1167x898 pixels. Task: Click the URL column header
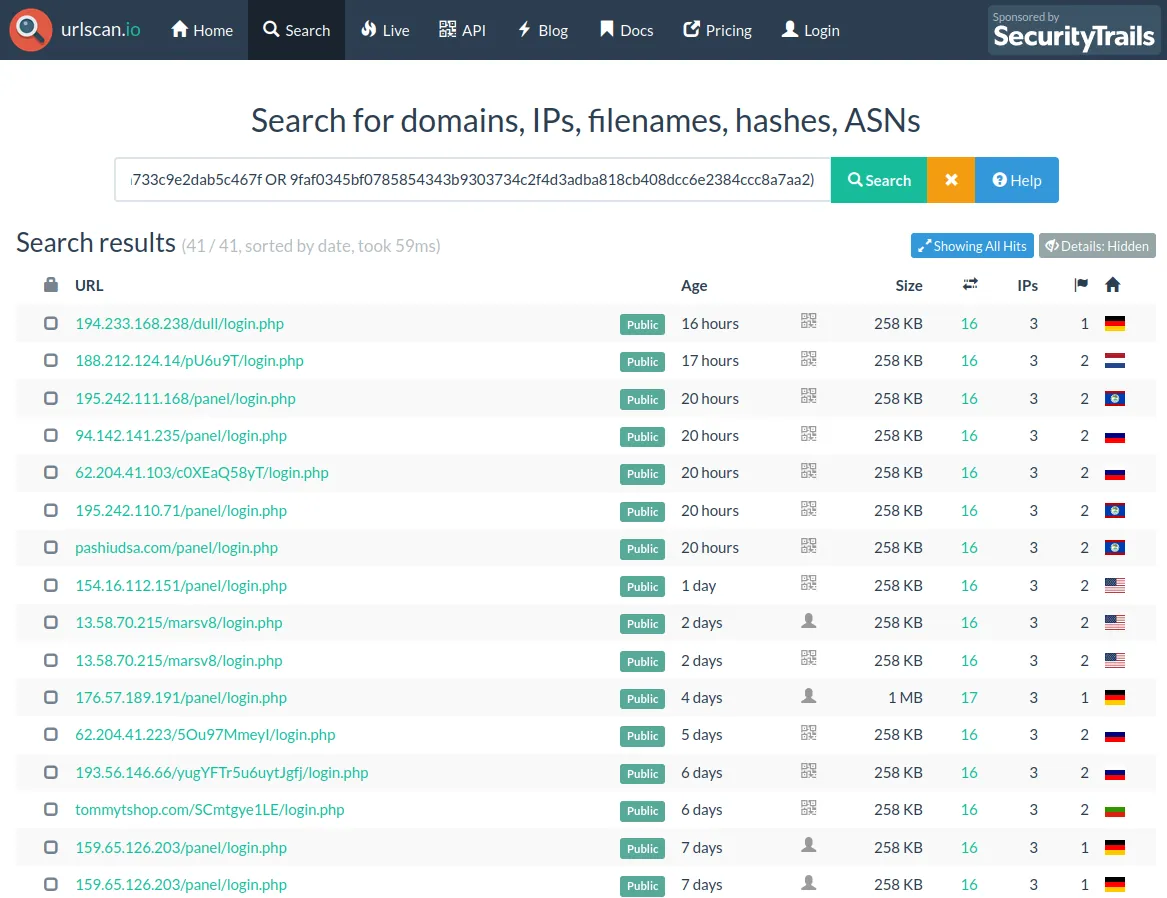(x=89, y=285)
